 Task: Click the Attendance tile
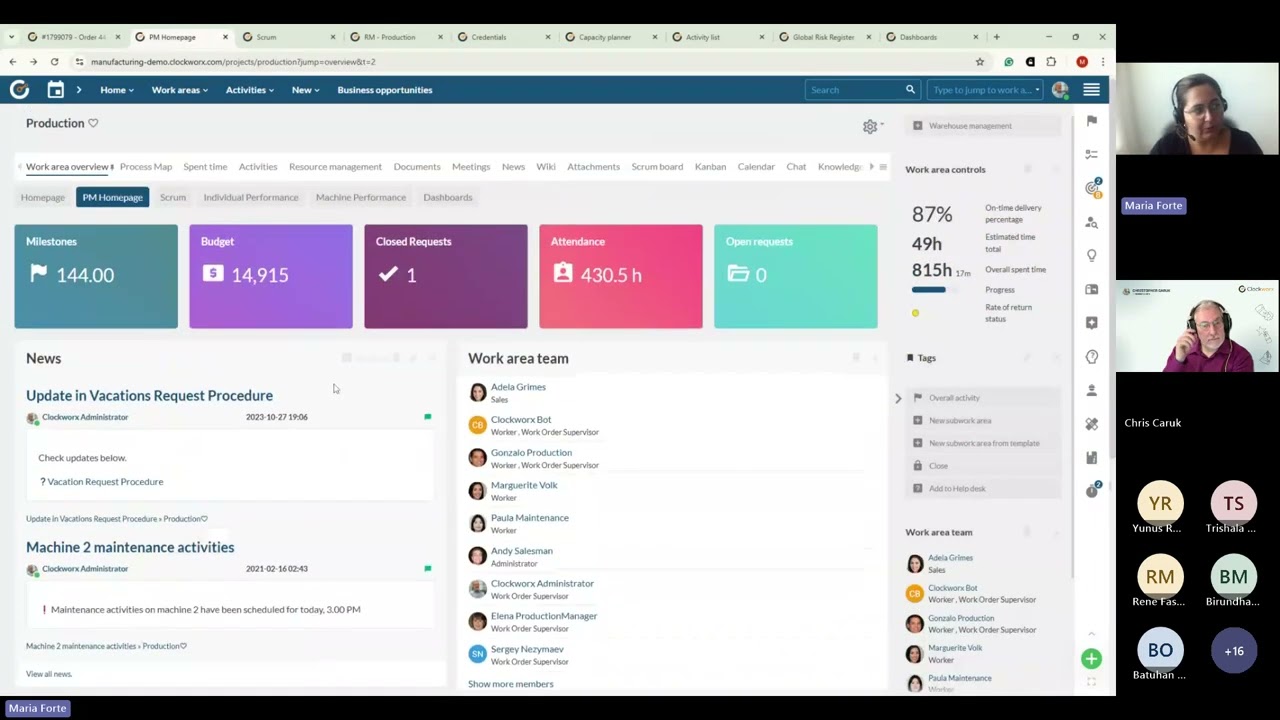point(621,276)
